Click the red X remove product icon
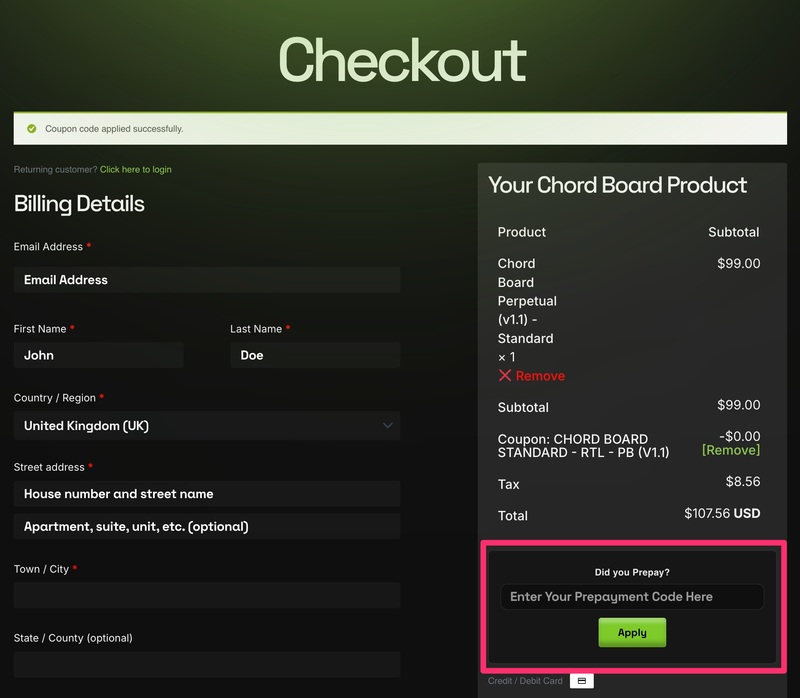Image resolution: width=800 pixels, height=698 pixels. tap(505, 376)
